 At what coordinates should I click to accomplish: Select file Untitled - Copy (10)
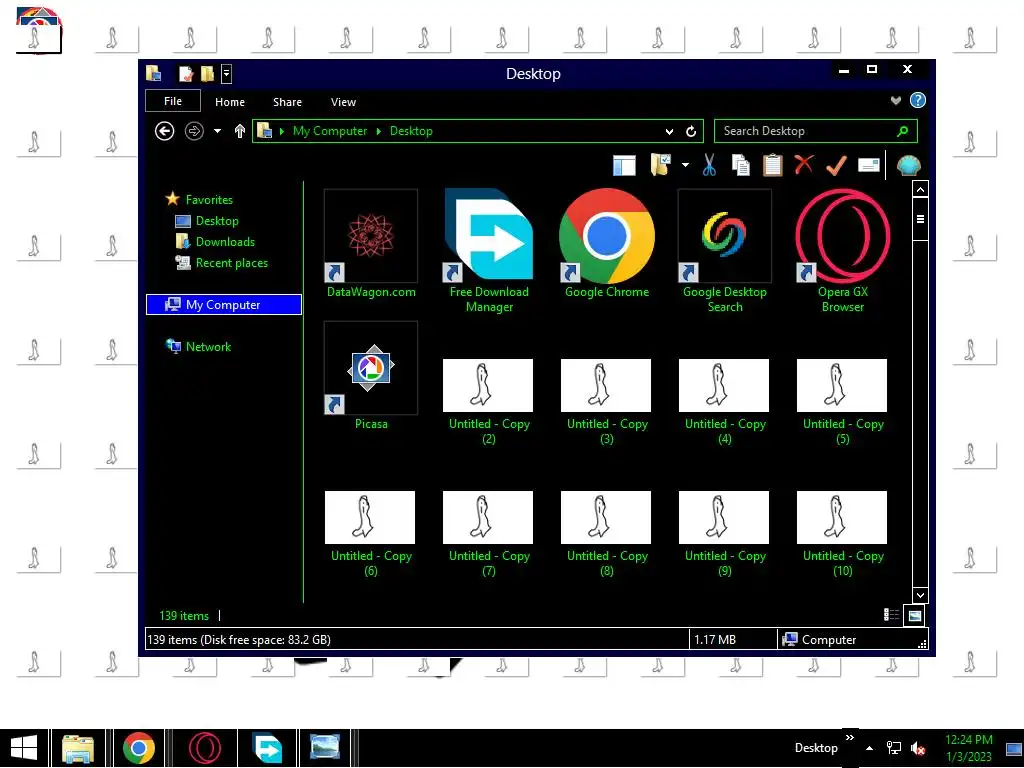click(842, 534)
